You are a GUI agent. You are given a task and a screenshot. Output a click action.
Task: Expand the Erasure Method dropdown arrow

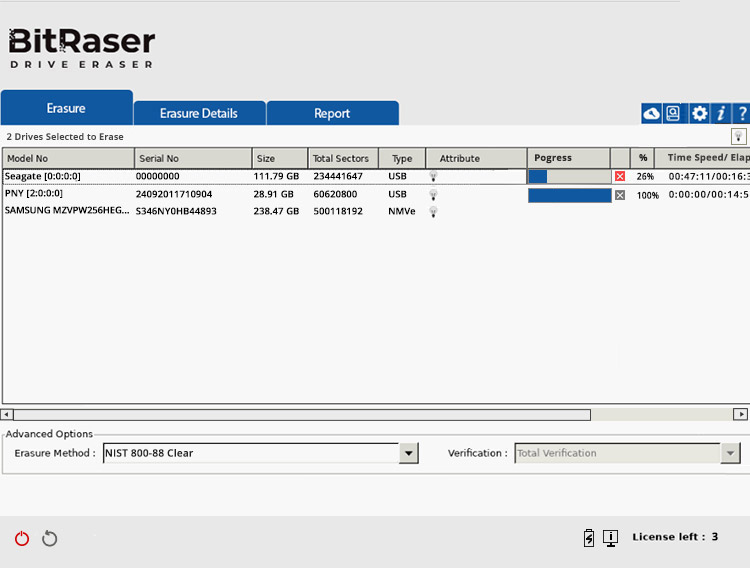pos(408,453)
